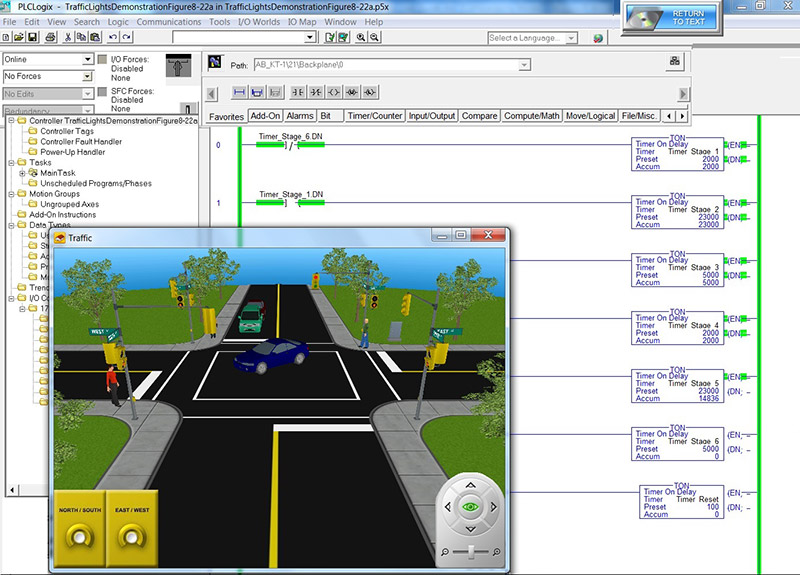This screenshot has width=800, height=575.
Task: Click the Zoom In magnifier icon
Action: [x=359, y=37]
